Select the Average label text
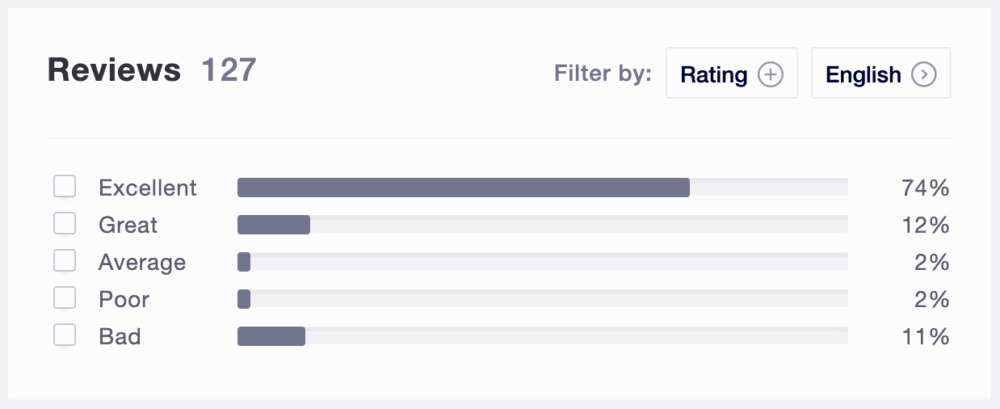Screen dimensions: 1000x409 coord(142,262)
